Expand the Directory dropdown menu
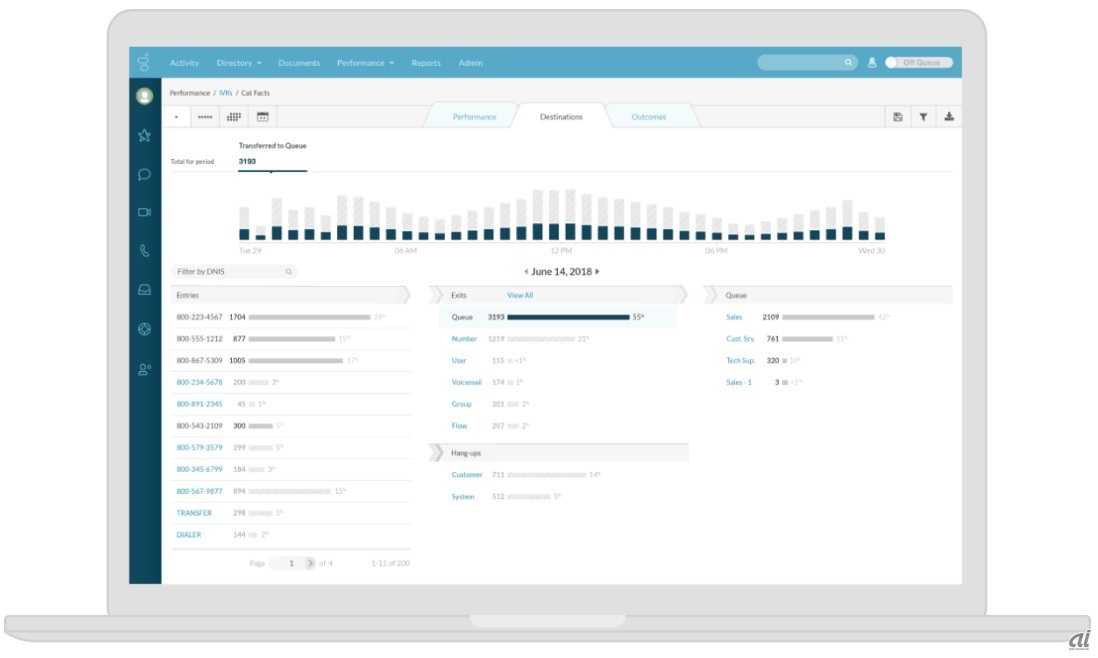Viewport: 1098px width, 658px height. coord(239,63)
